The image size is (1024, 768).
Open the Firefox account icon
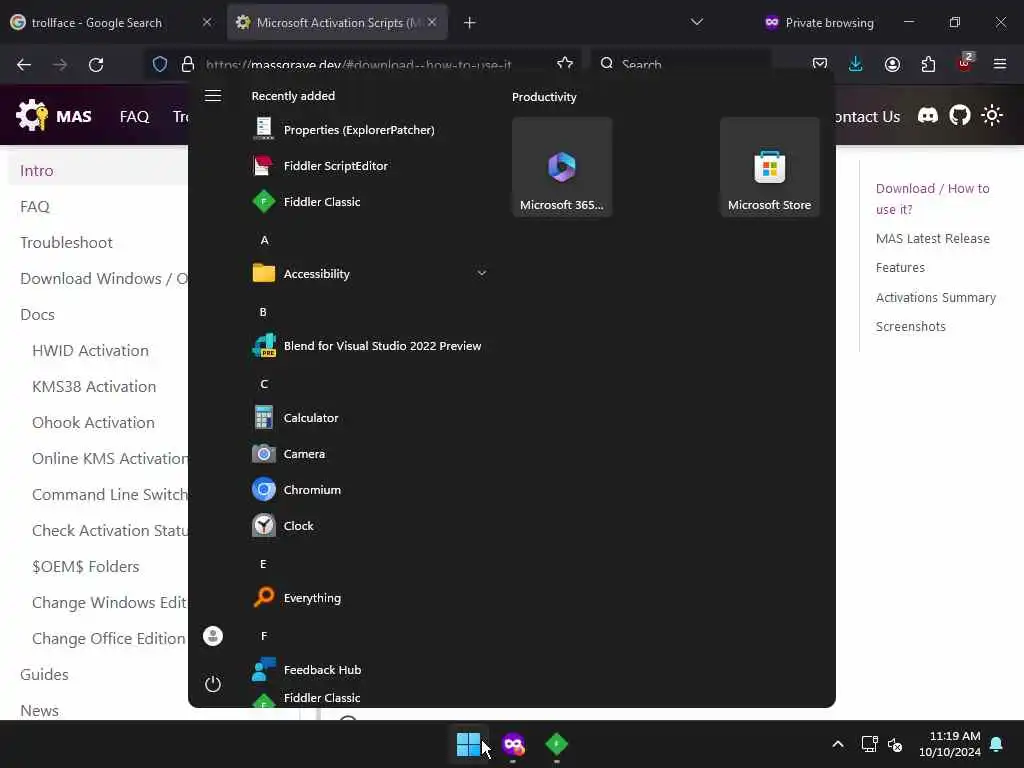click(892, 64)
